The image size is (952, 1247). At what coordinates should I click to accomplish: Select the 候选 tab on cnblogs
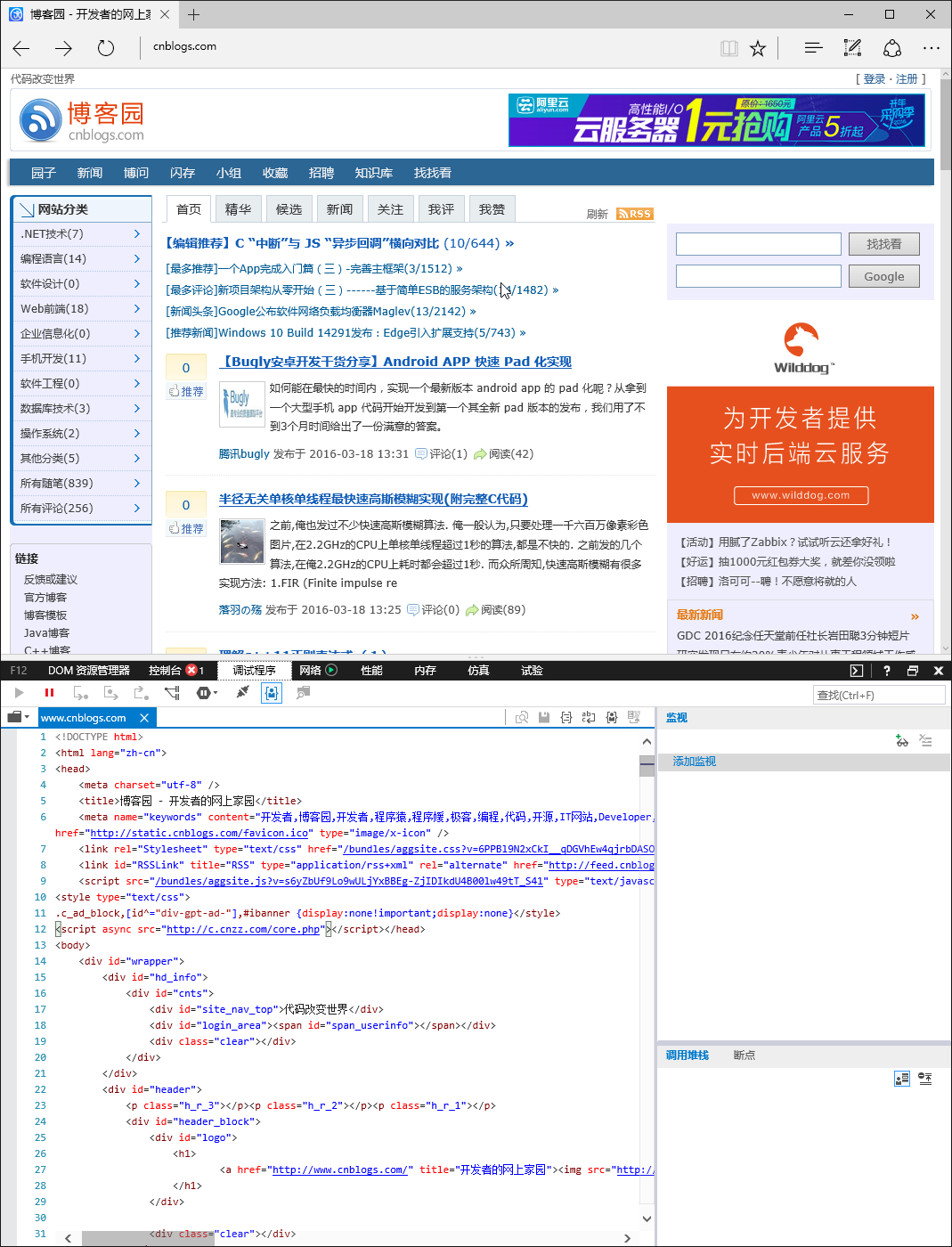pos(289,209)
